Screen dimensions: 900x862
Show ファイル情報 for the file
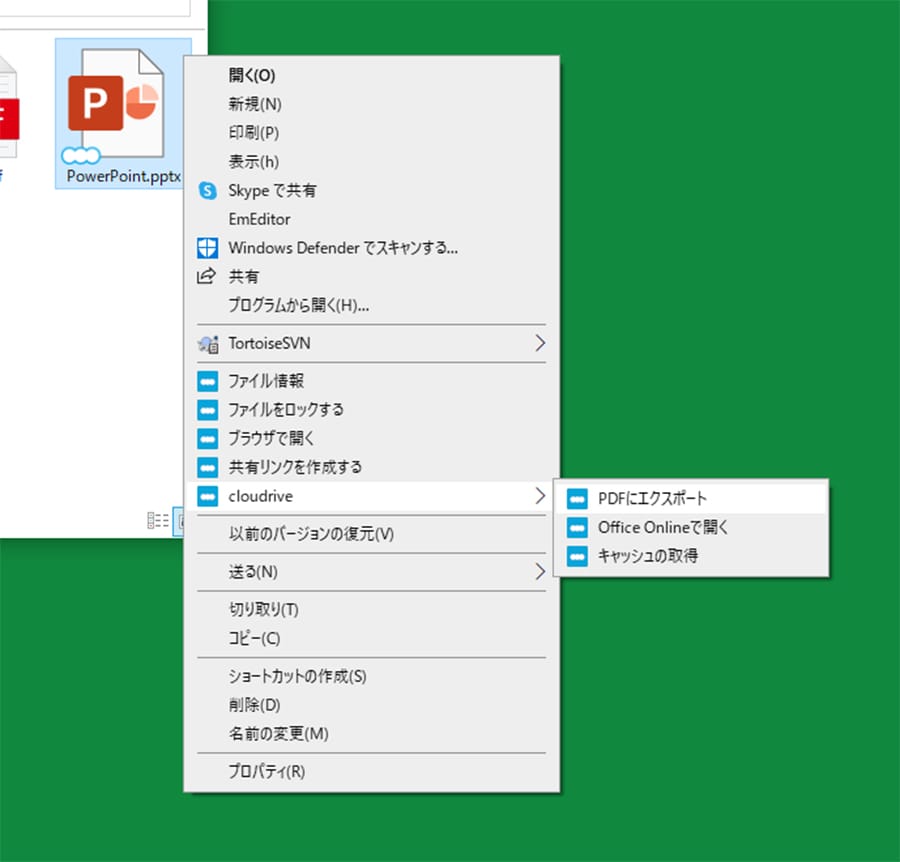tap(371, 381)
